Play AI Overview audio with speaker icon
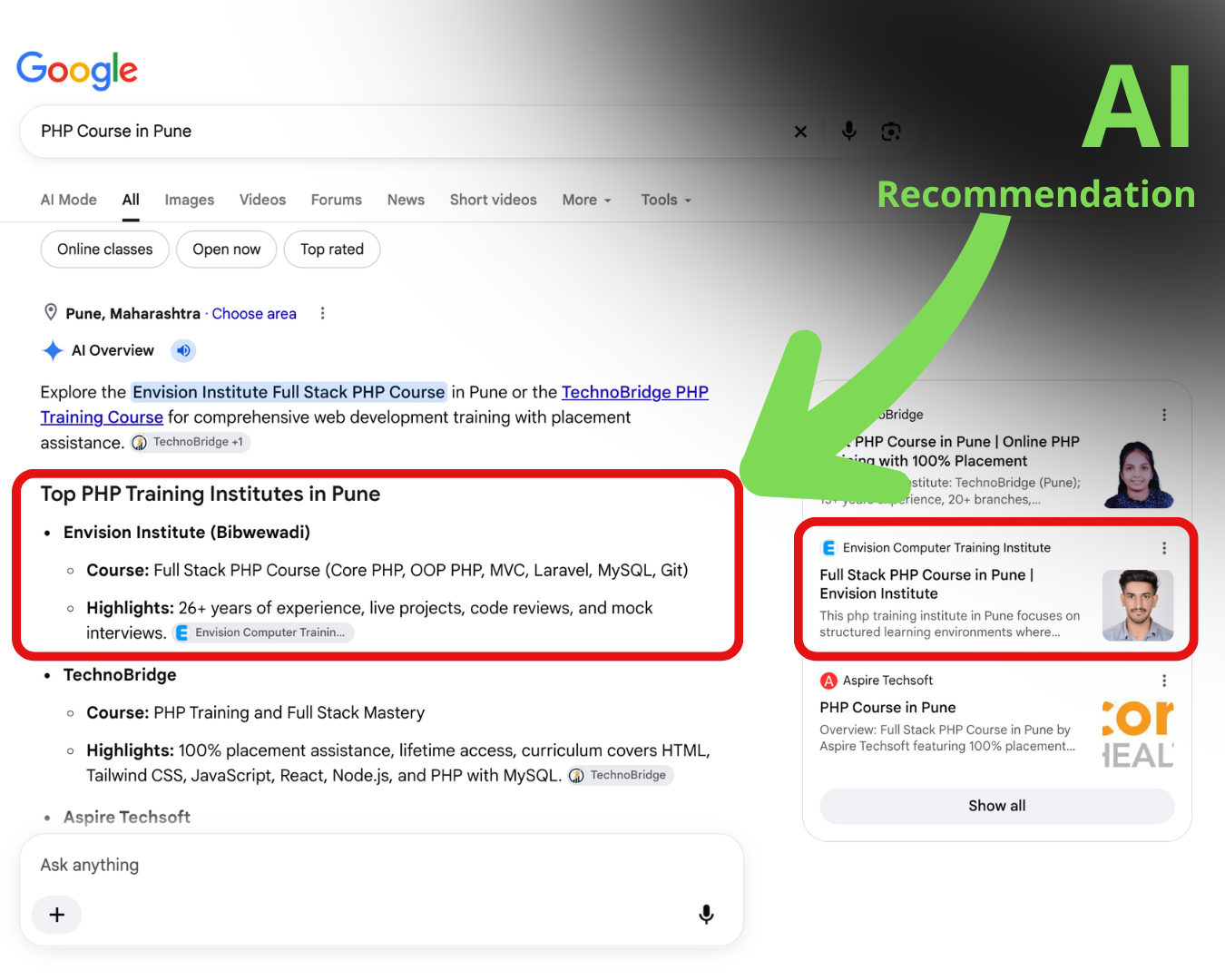The width and height of the screenshot is (1225, 980). [183, 350]
